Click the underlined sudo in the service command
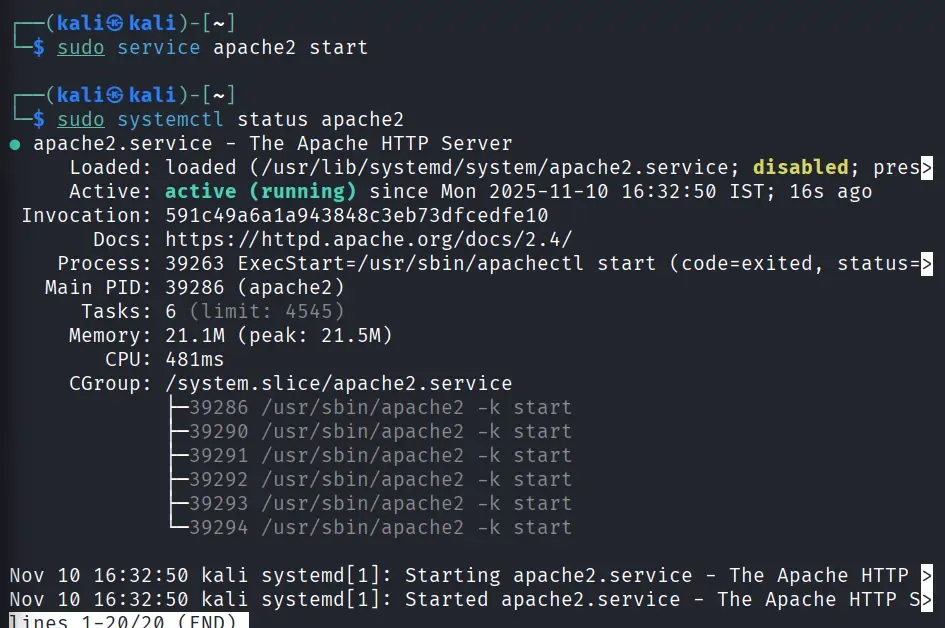This screenshot has width=945, height=628. pos(80,48)
